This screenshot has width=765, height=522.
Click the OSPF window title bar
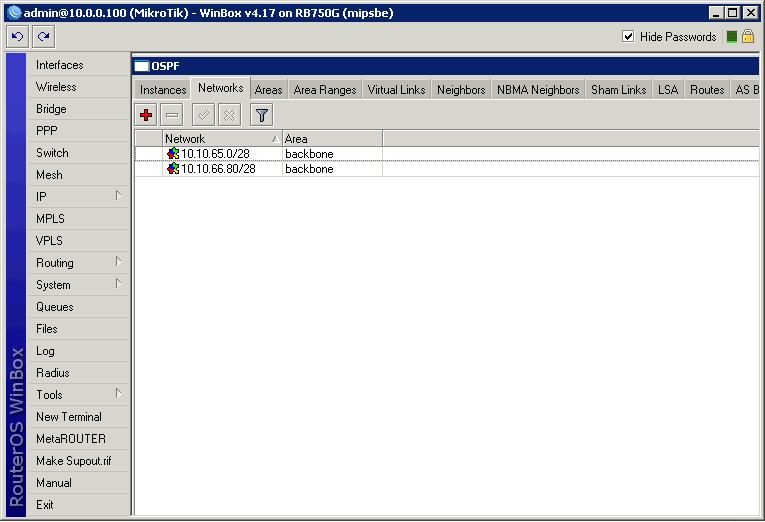point(445,66)
